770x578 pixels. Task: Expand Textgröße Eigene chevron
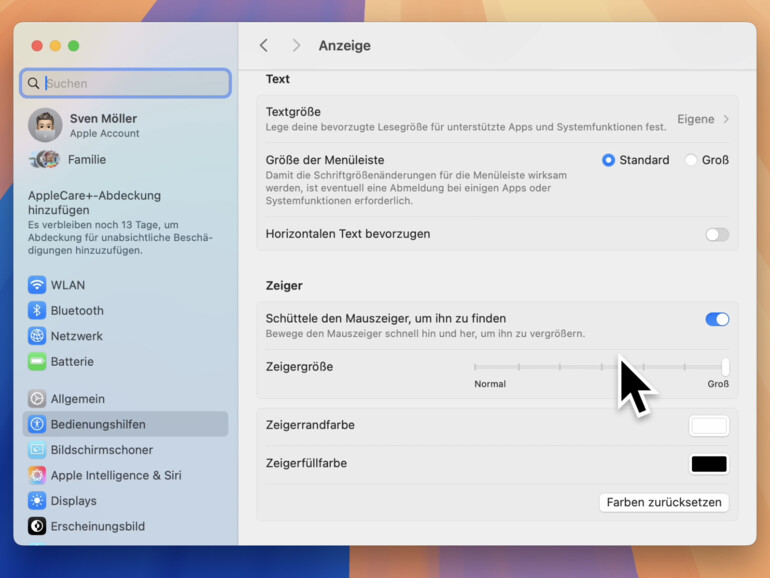tap(726, 119)
